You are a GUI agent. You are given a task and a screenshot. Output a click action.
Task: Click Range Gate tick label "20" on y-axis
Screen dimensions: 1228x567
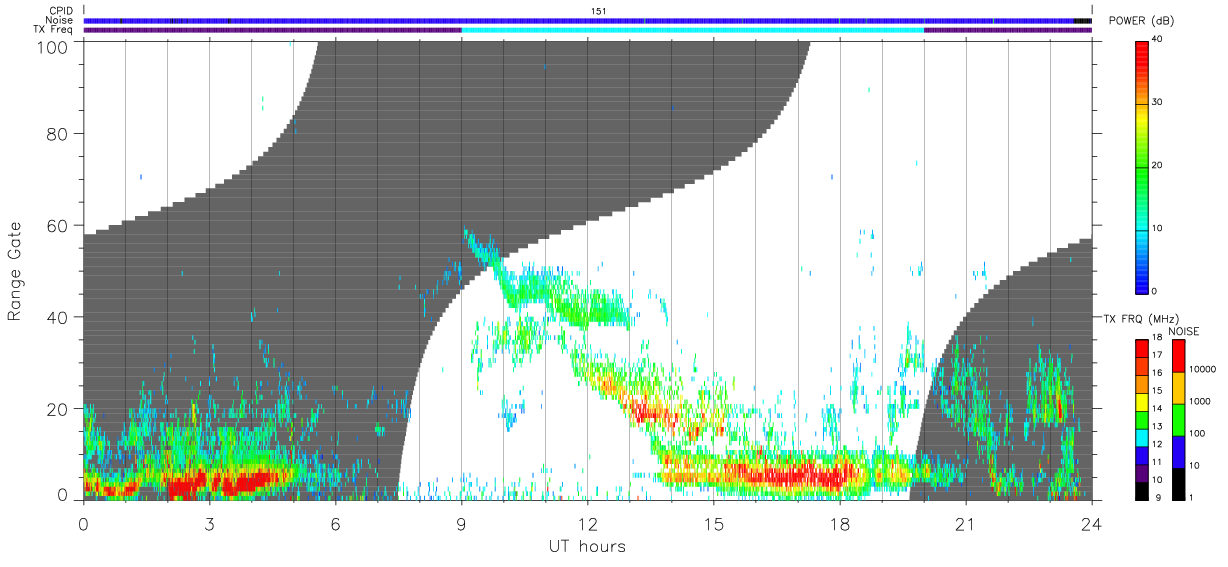point(60,409)
